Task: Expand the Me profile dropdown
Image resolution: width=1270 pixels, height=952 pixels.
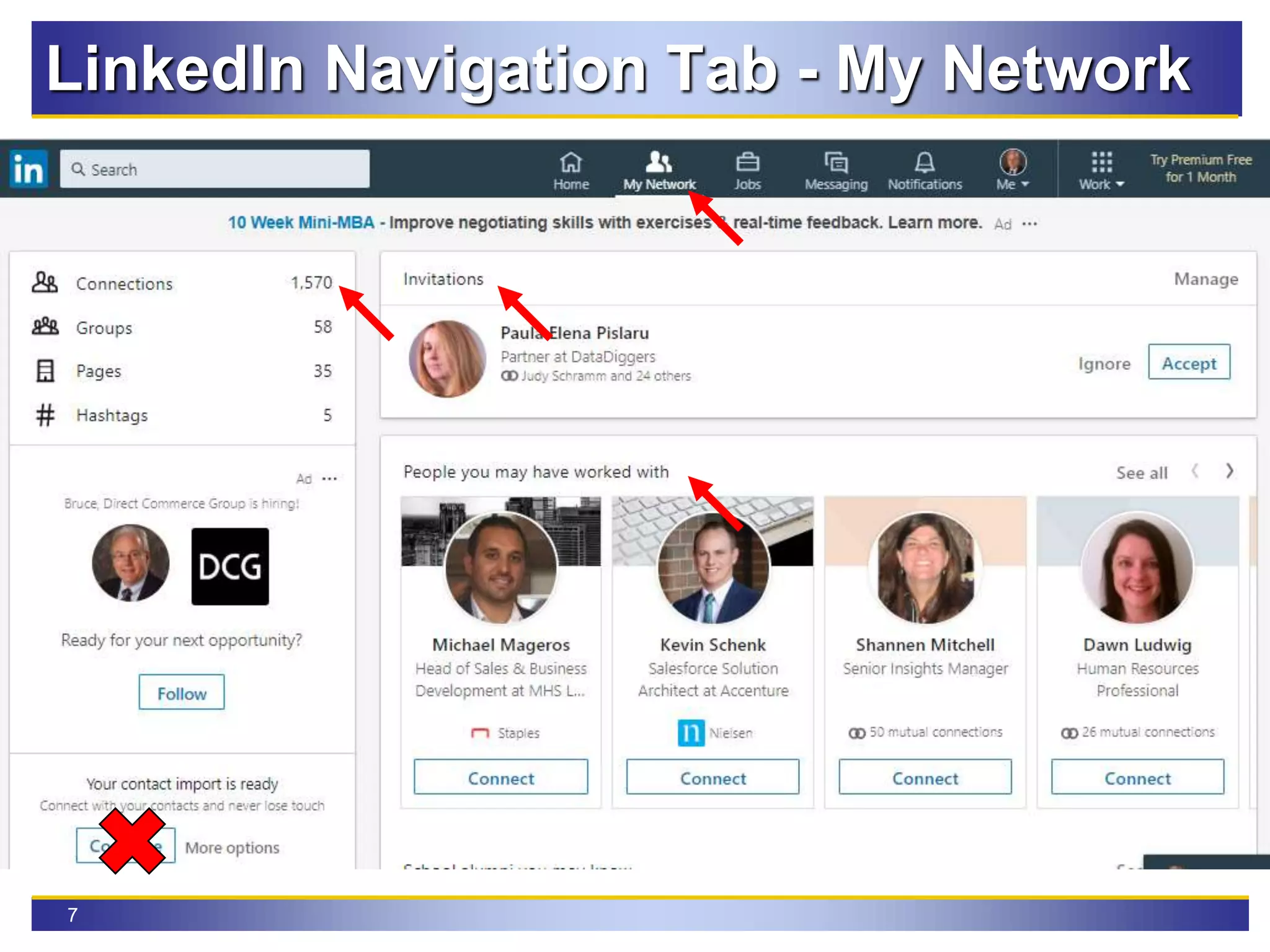Action: tap(1013, 171)
